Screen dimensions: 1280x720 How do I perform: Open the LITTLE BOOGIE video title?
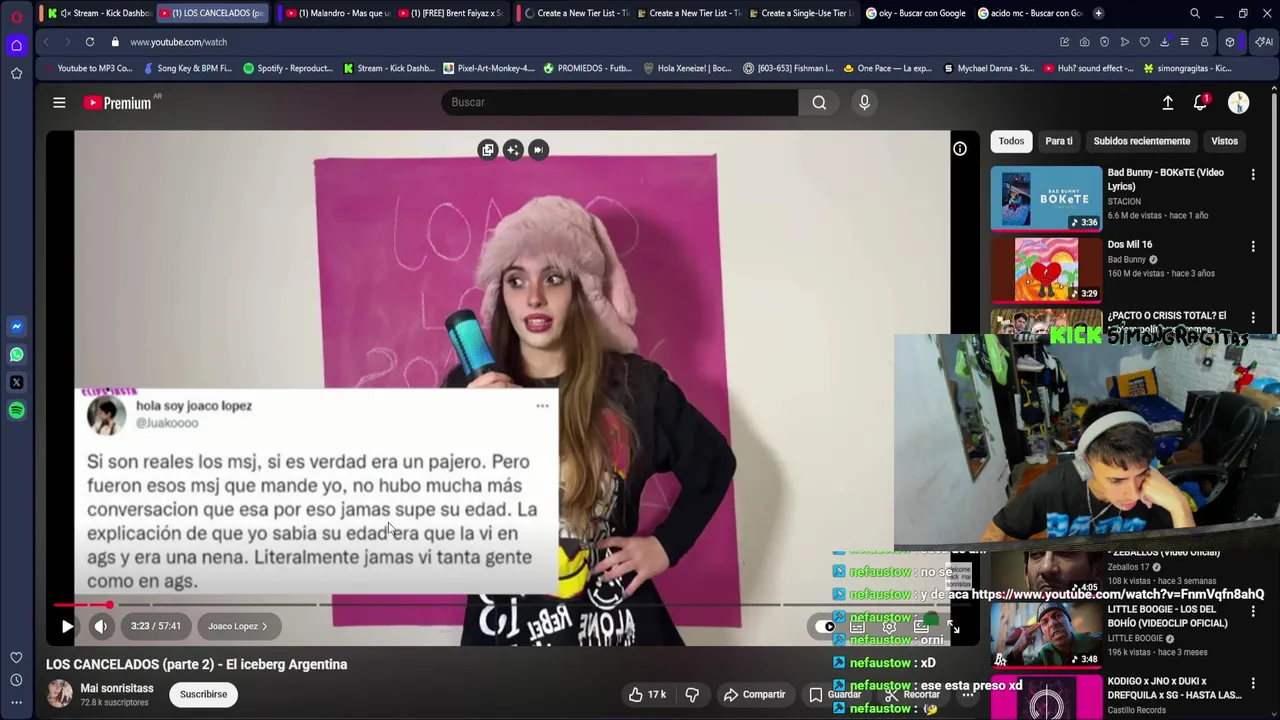[1166, 616]
